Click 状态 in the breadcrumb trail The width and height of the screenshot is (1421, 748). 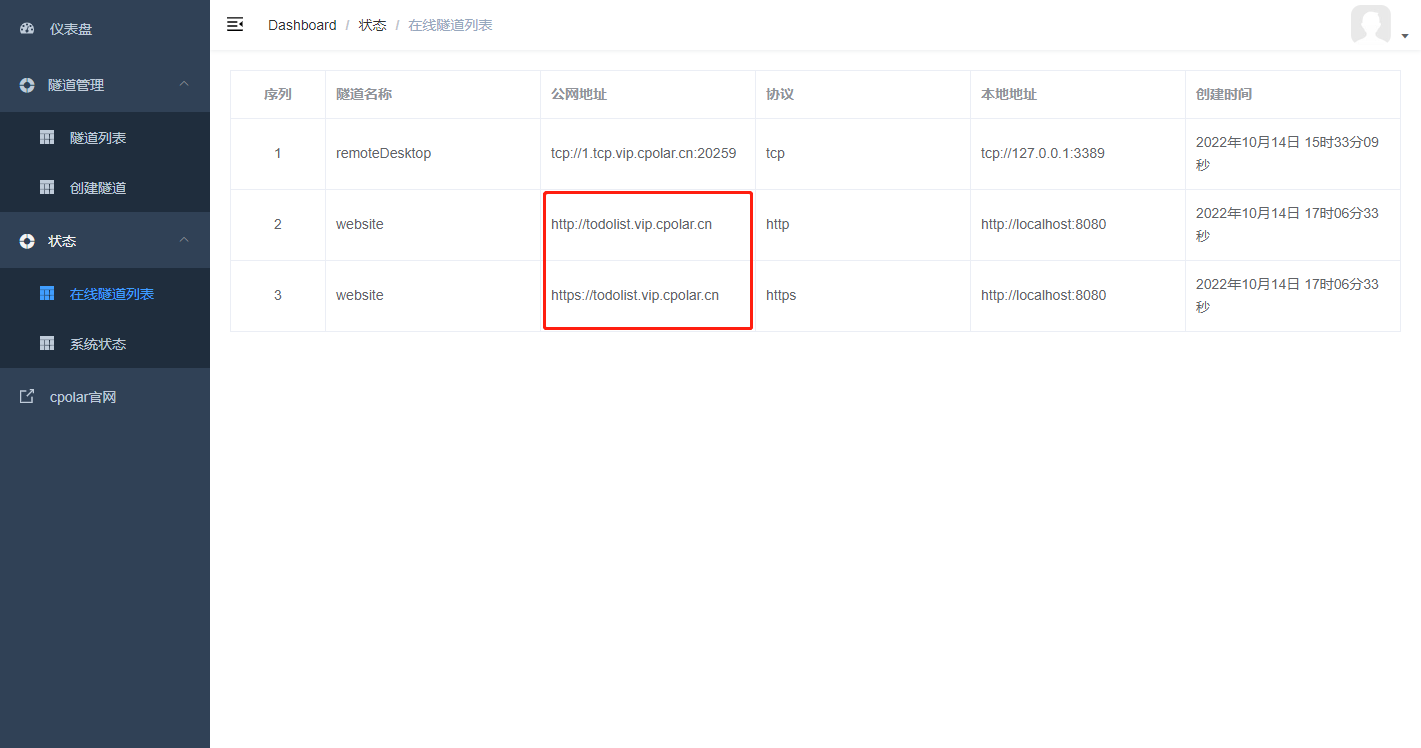(372, 24)
